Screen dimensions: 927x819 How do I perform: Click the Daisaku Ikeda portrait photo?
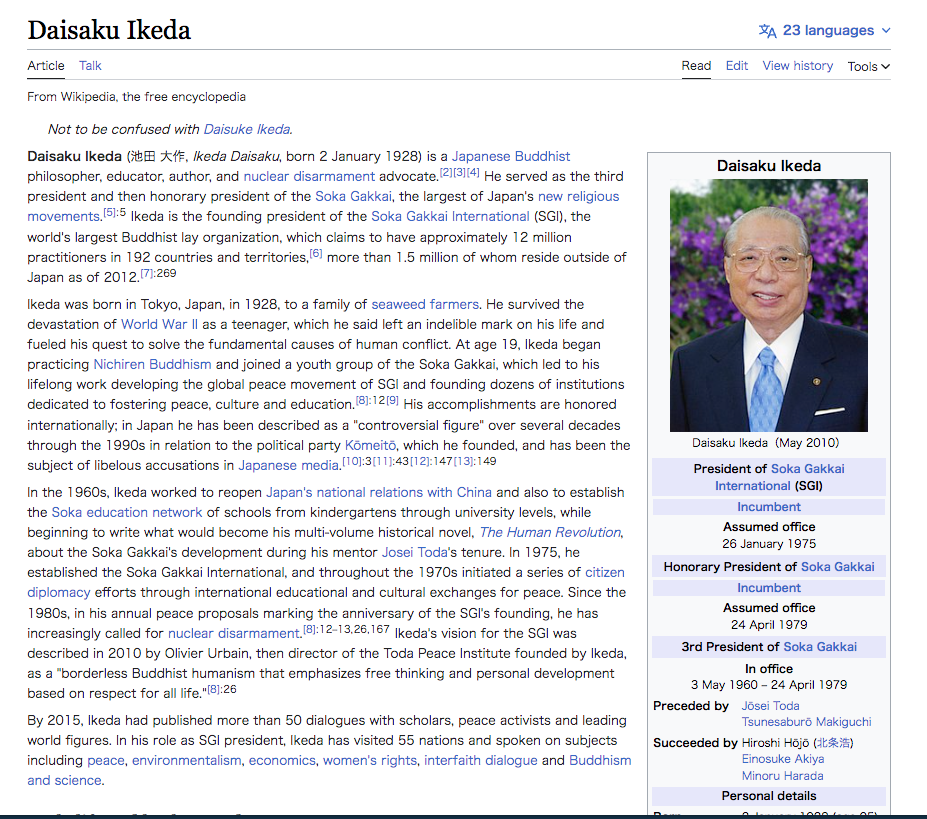click(769, 306)
